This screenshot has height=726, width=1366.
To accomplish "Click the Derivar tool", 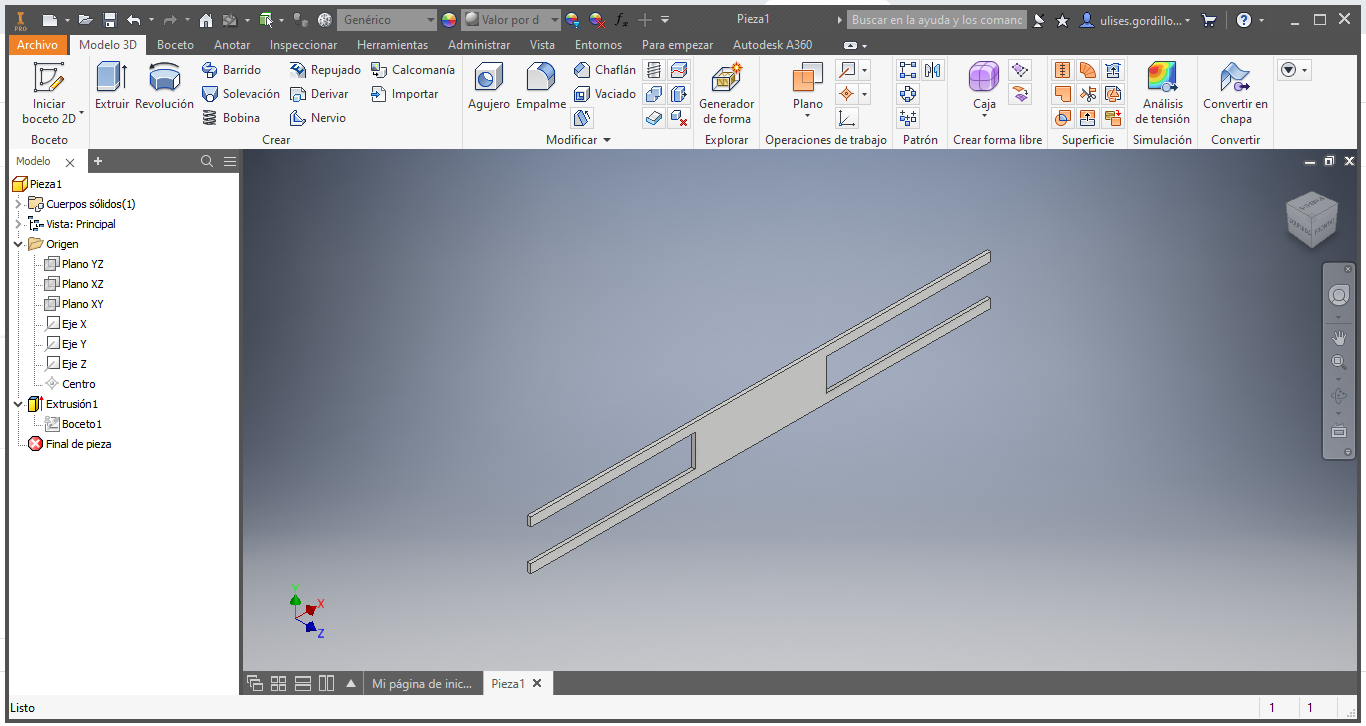I will click(319, 94).
